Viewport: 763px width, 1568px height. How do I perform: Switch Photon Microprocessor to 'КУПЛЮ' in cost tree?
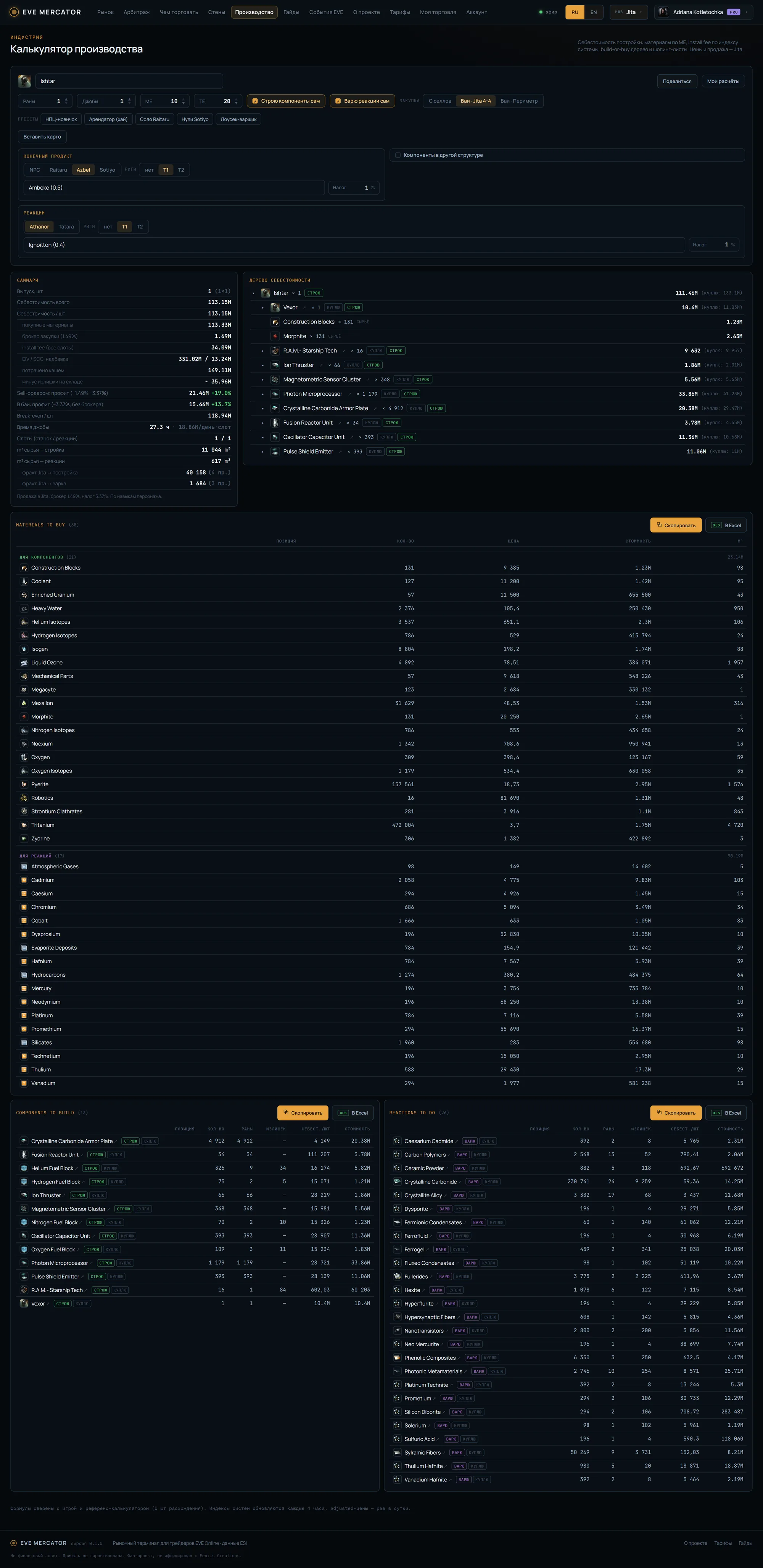click(x=390, y=394)
